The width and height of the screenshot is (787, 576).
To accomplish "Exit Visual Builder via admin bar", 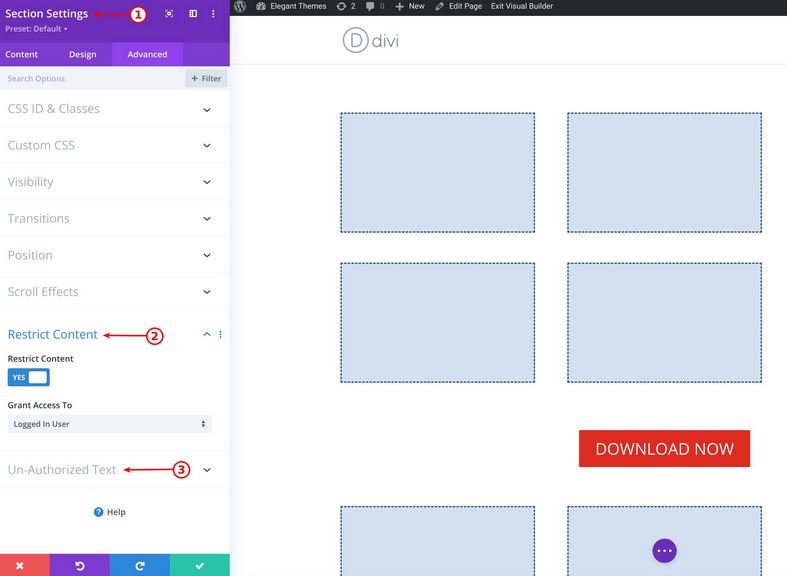I will pos(522,6).
